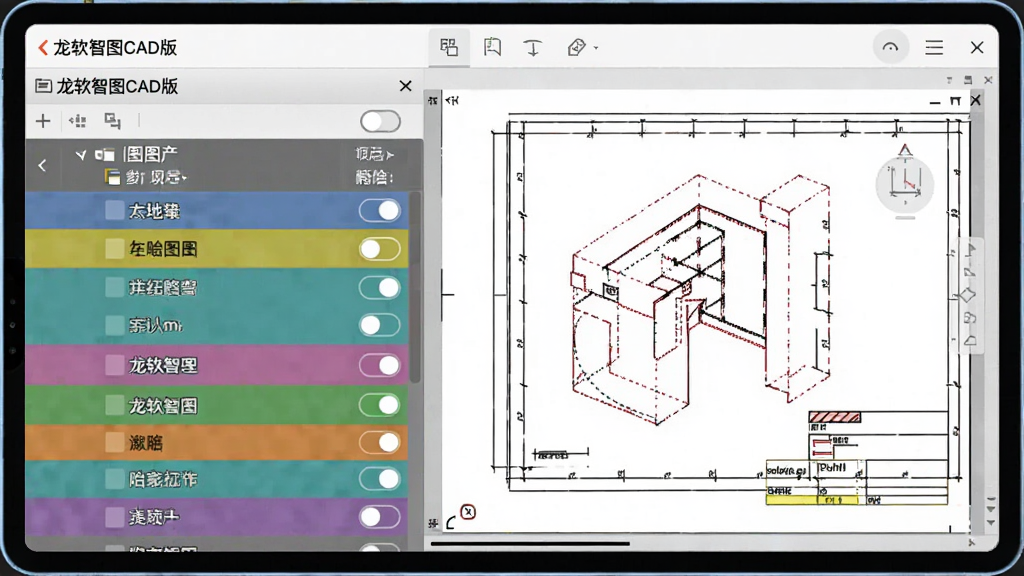Viewport: 1024px width, 576px height.
Task: Select the layer name on the yellow row
Action: (163, 249)
